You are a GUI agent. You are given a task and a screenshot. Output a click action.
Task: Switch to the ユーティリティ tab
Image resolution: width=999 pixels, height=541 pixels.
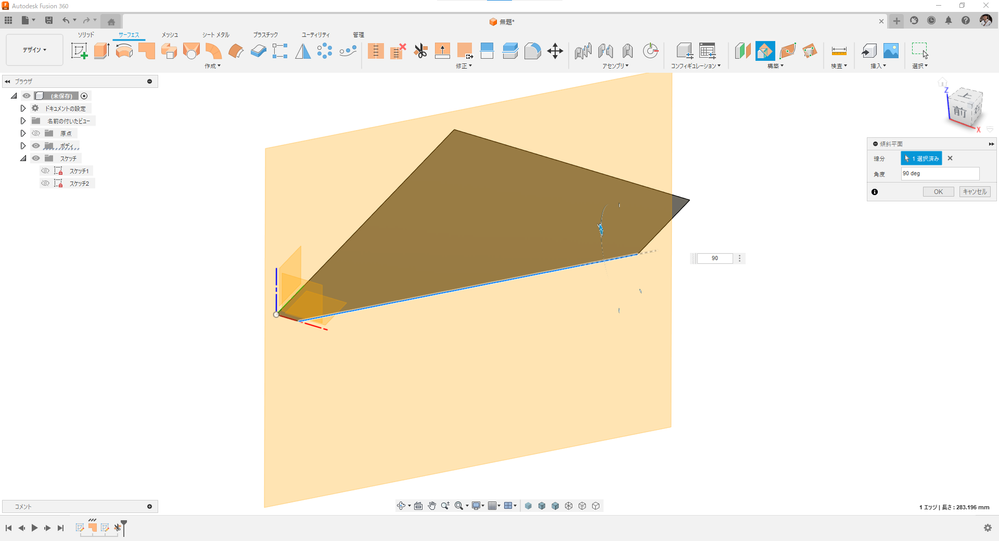315,35
